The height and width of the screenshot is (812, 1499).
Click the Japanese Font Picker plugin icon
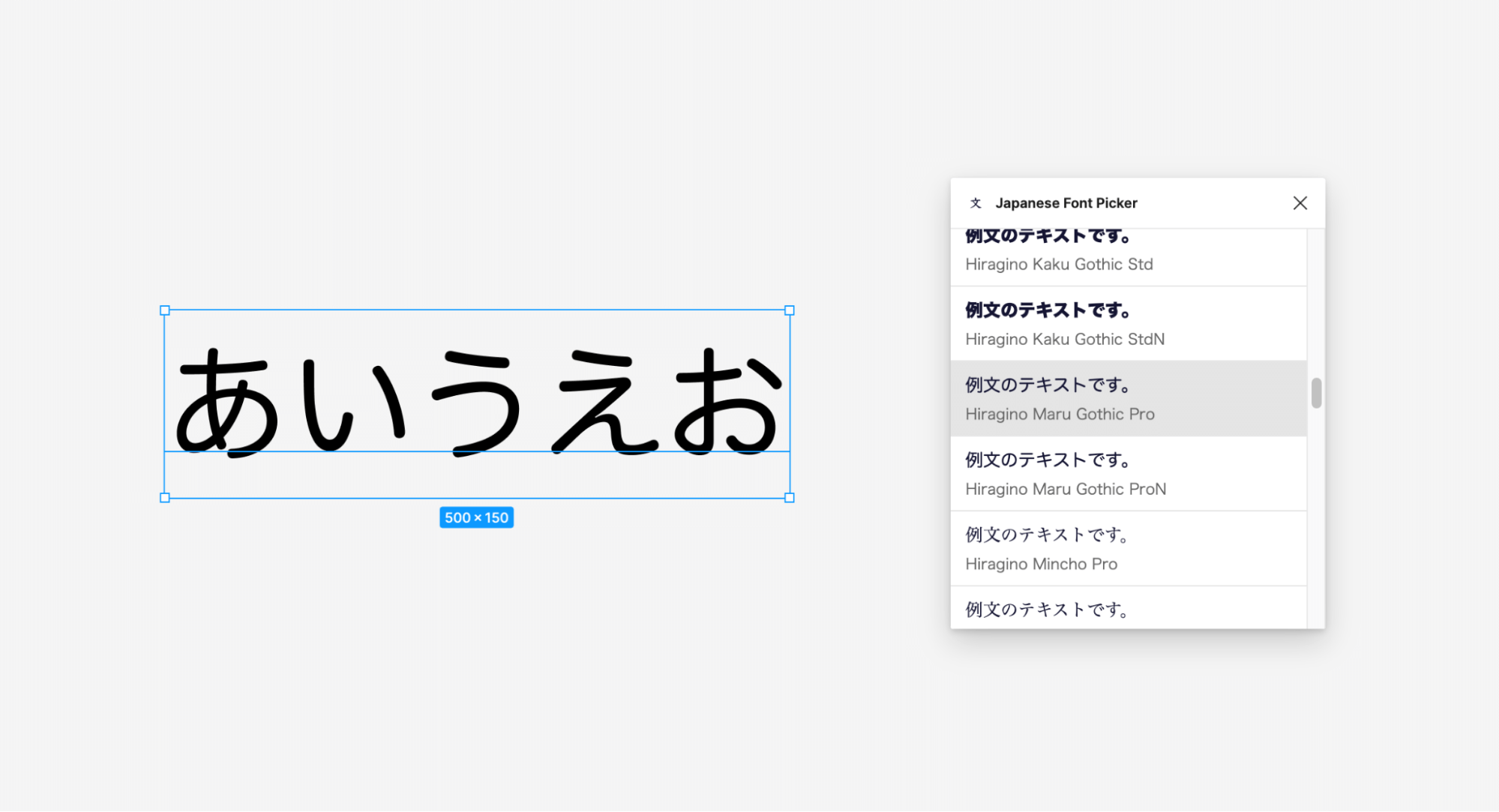[x=975, y=203]
